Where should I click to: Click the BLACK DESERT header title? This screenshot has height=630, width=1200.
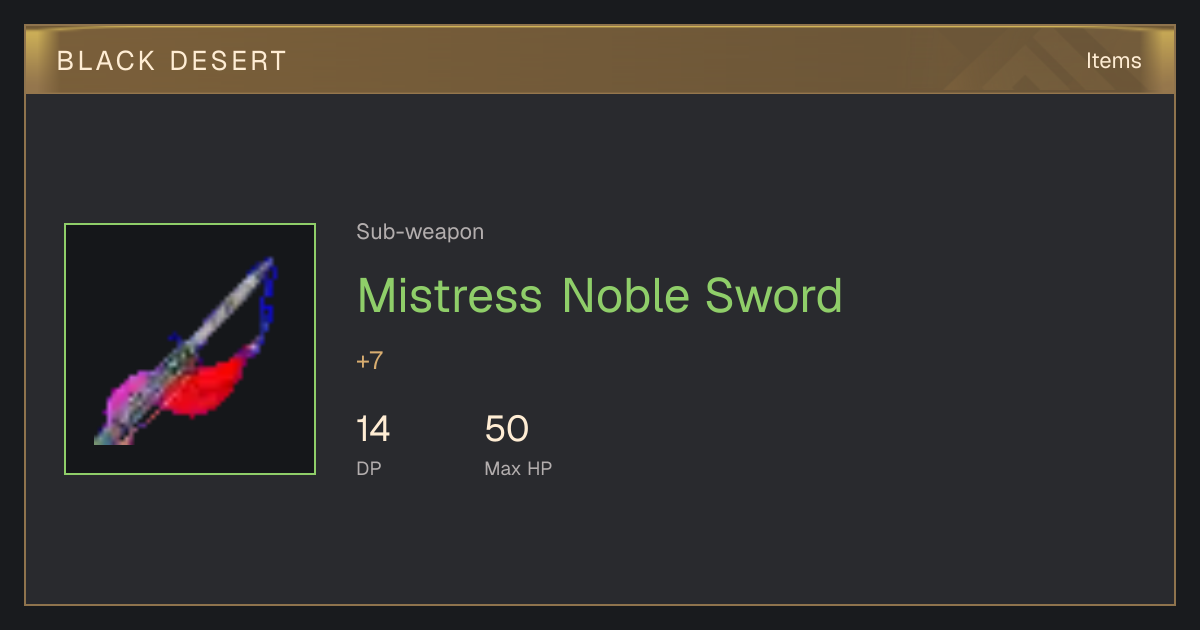pyautogui.click(x=171, y=61)
